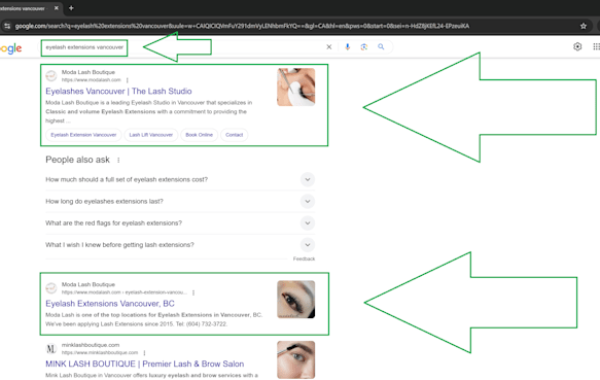Click the 'Contact' sitelink chip
The width and height of the screenshot is (600, 380).
[234, 135]
